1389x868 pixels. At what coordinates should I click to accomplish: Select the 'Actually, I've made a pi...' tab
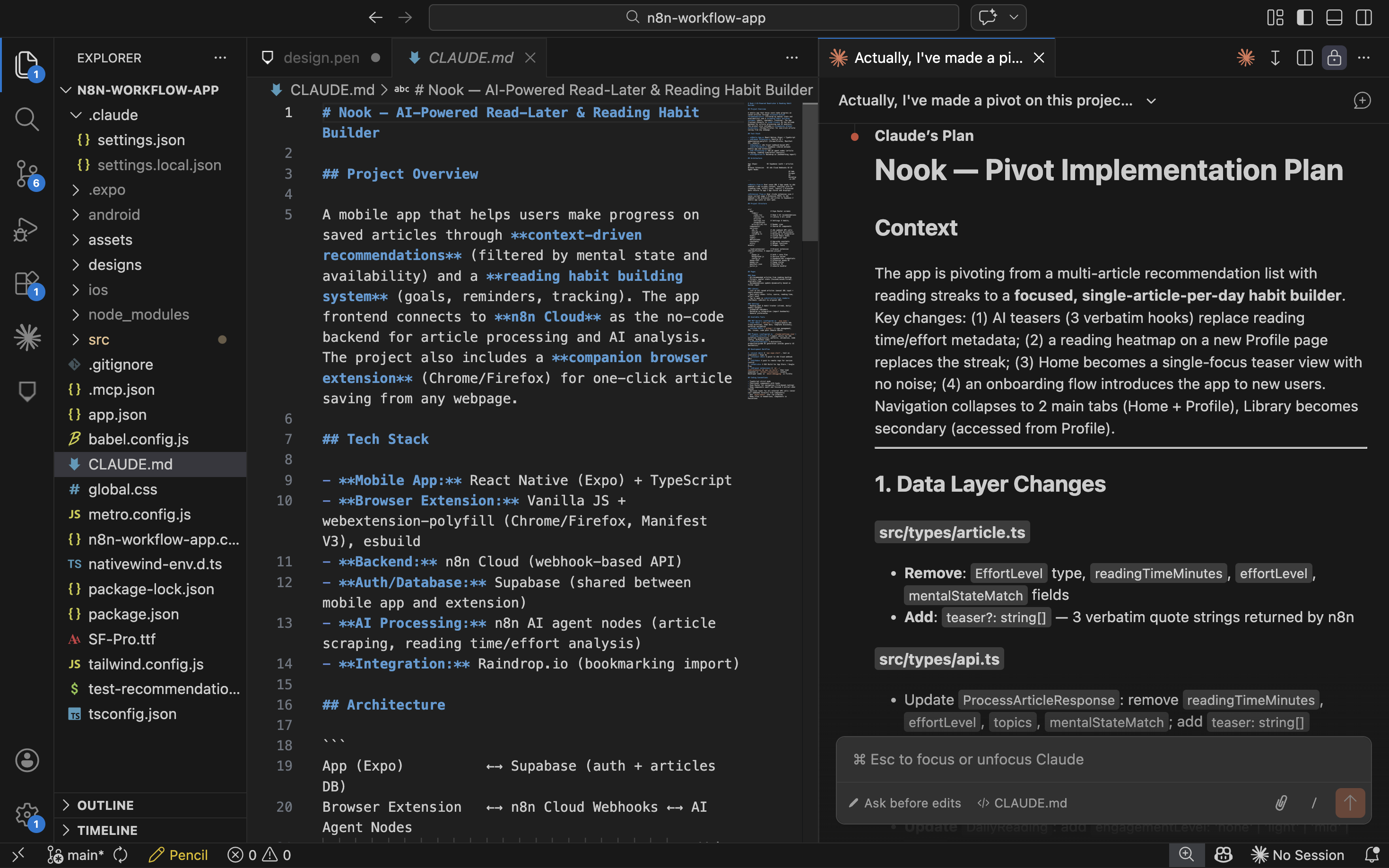coord(937,57)
